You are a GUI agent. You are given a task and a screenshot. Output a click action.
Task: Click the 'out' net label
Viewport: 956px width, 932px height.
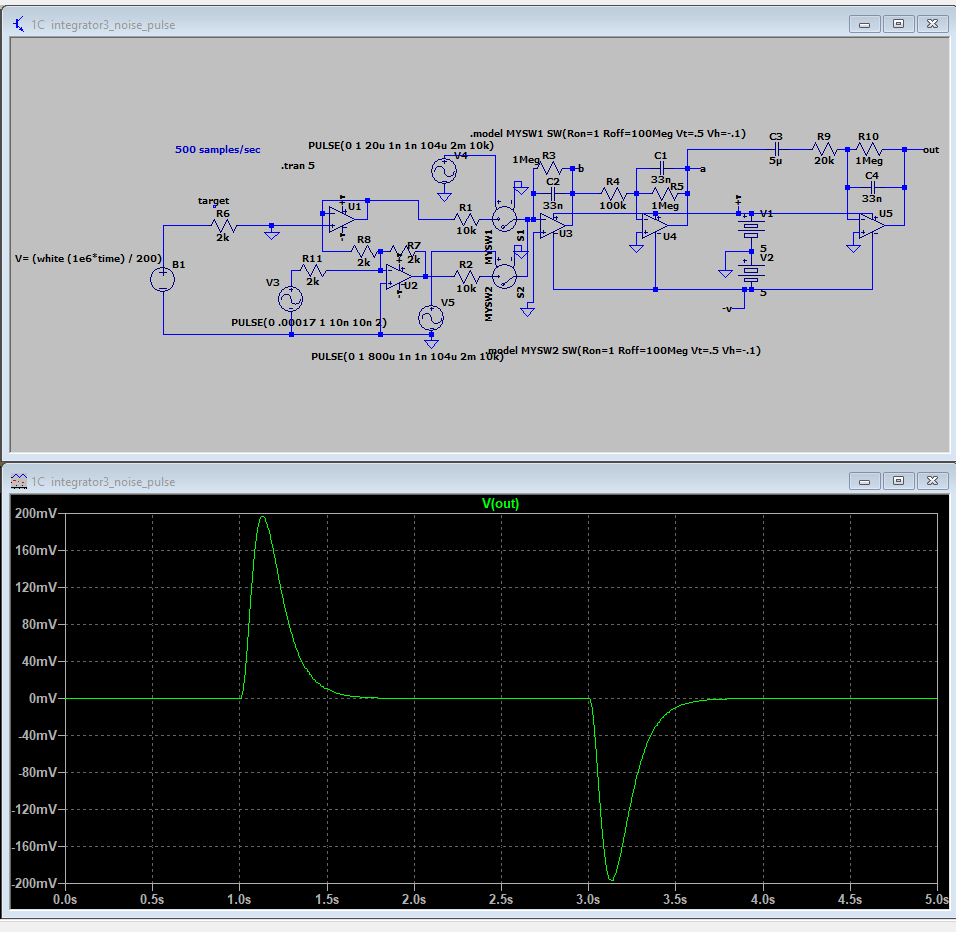coord(930,148)
